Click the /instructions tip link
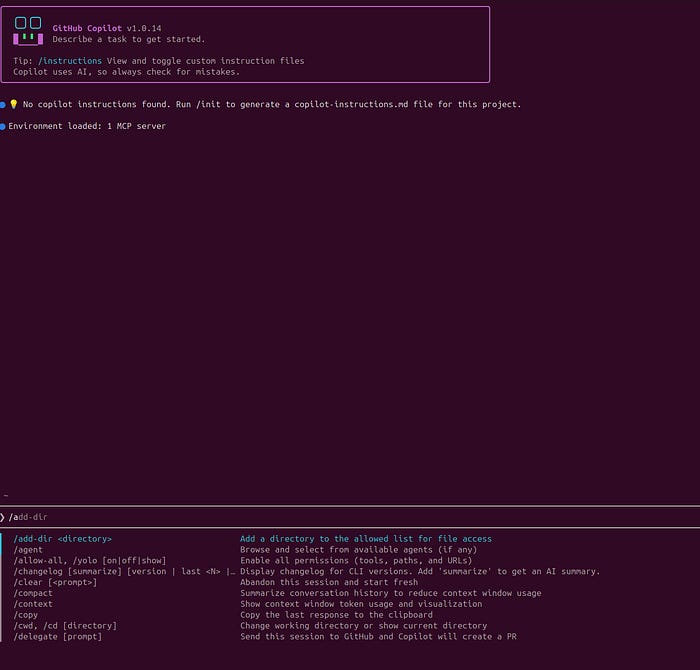This screenshot has width=700, height=670. (70, 61)
